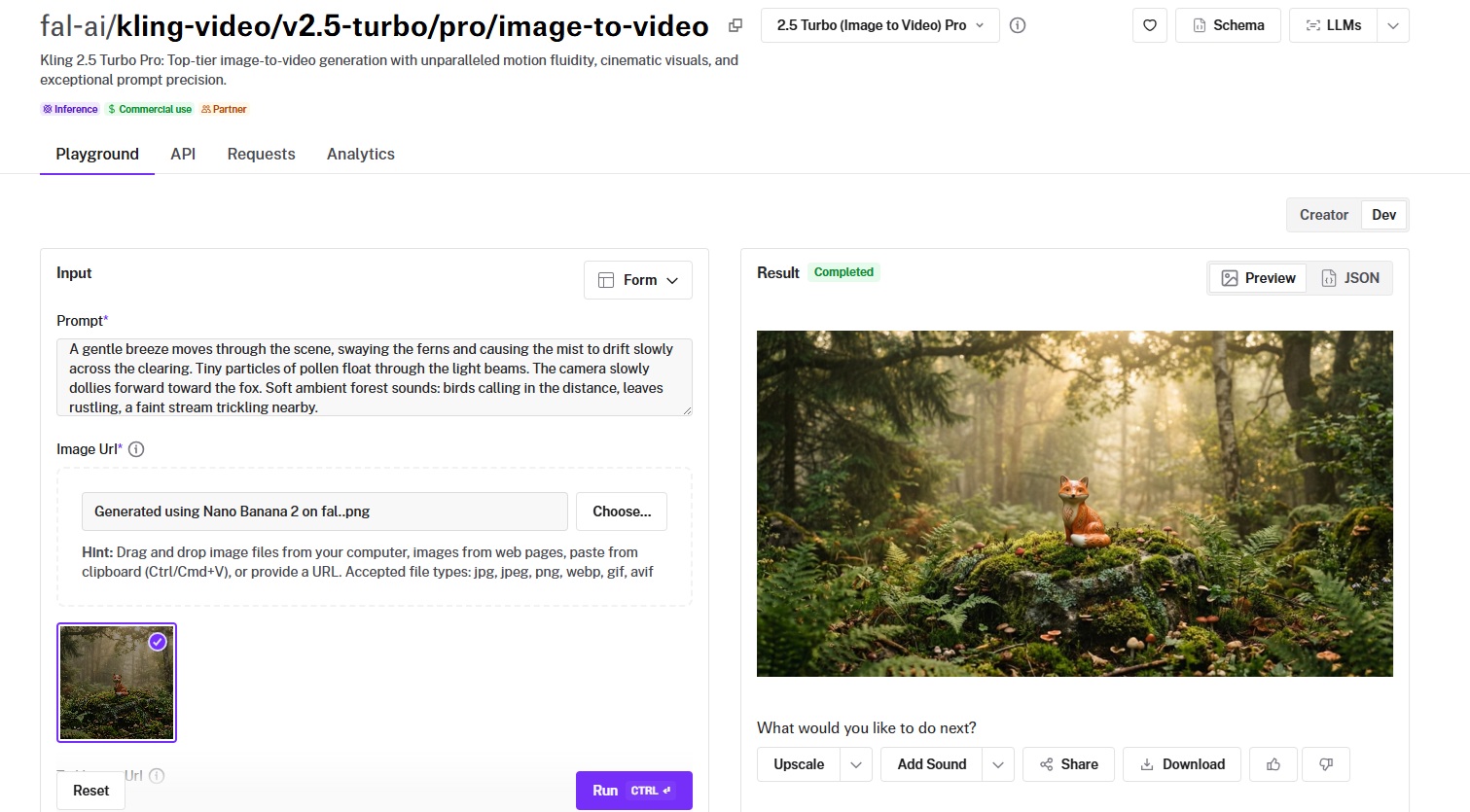Copy the model name with the copy icon

point(735,26)
